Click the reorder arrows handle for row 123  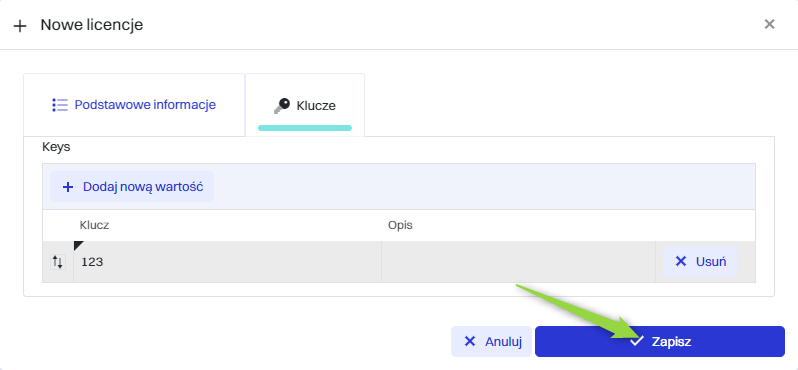58,262
